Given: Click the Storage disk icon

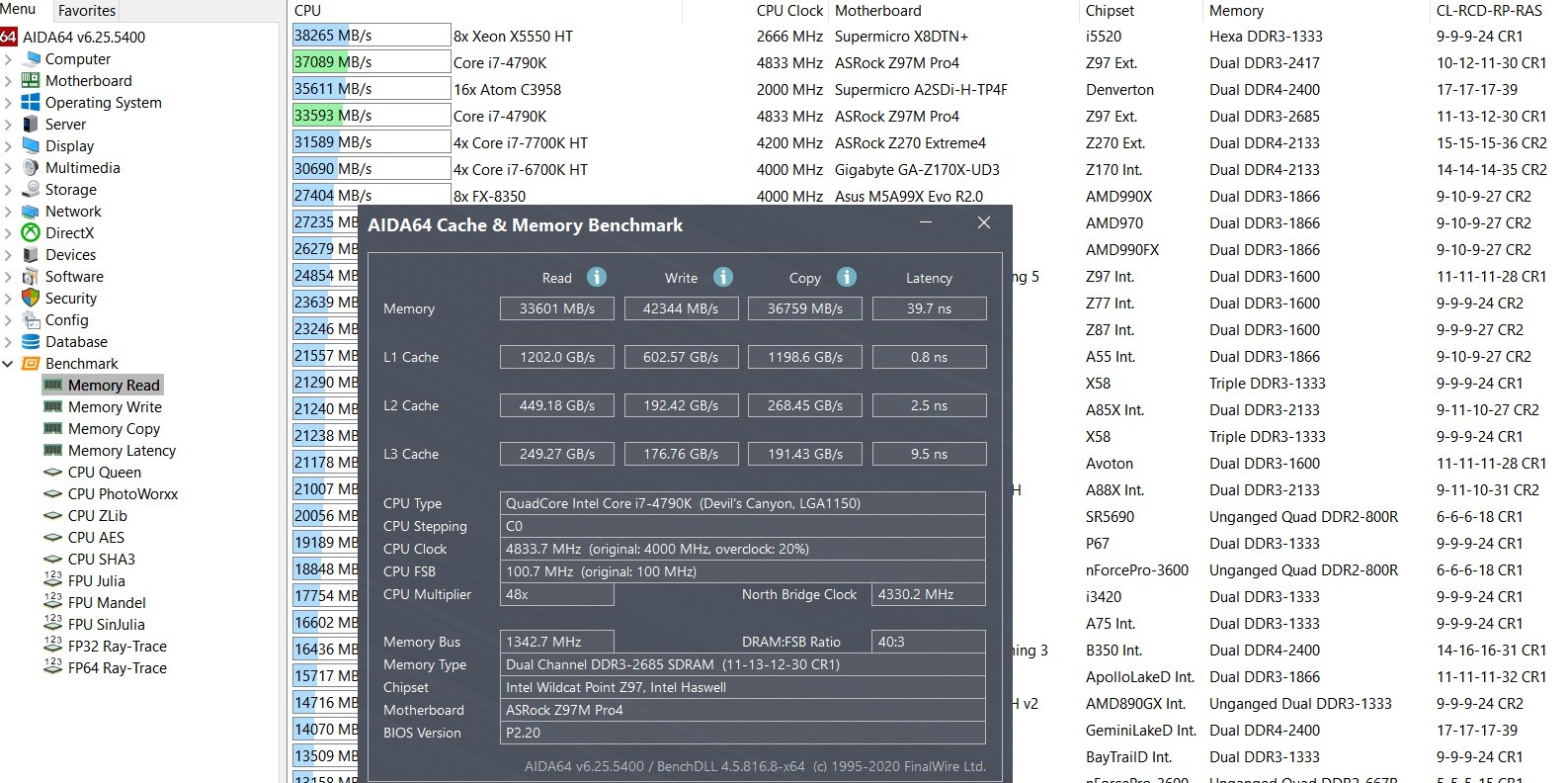Looking at the screenshot, I should (32, 190).
